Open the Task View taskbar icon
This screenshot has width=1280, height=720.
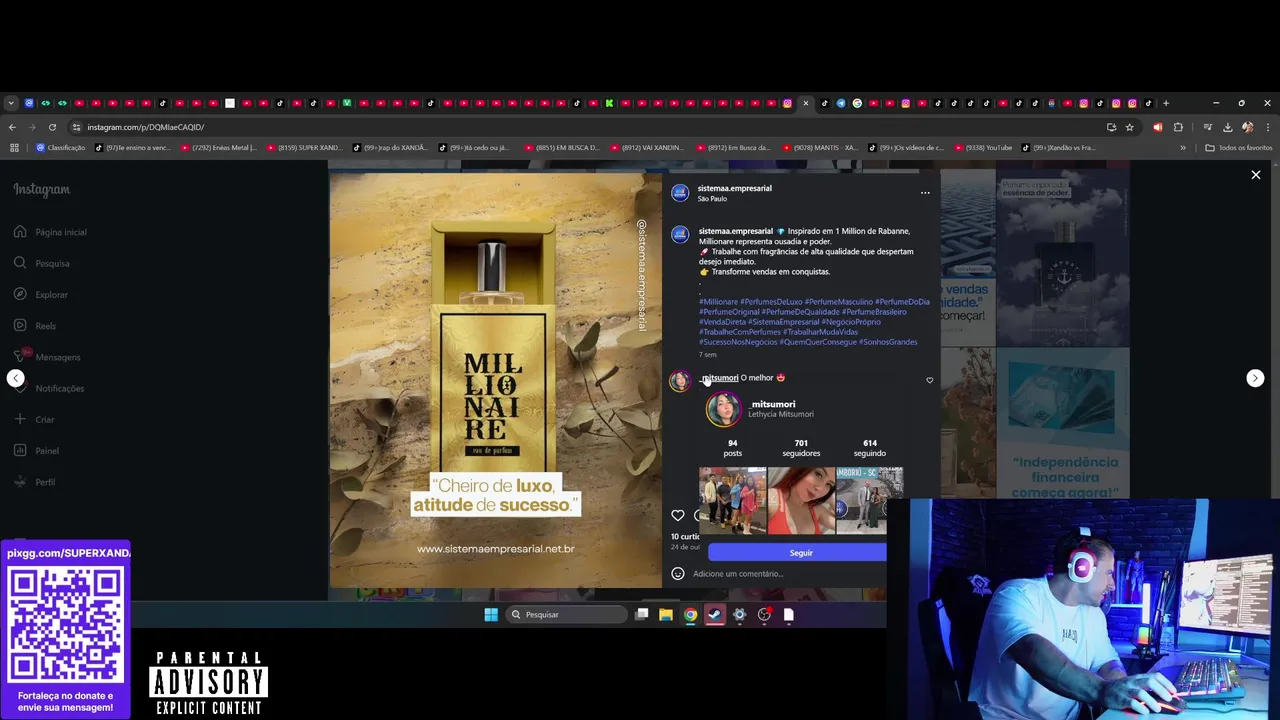pos(642,615)
